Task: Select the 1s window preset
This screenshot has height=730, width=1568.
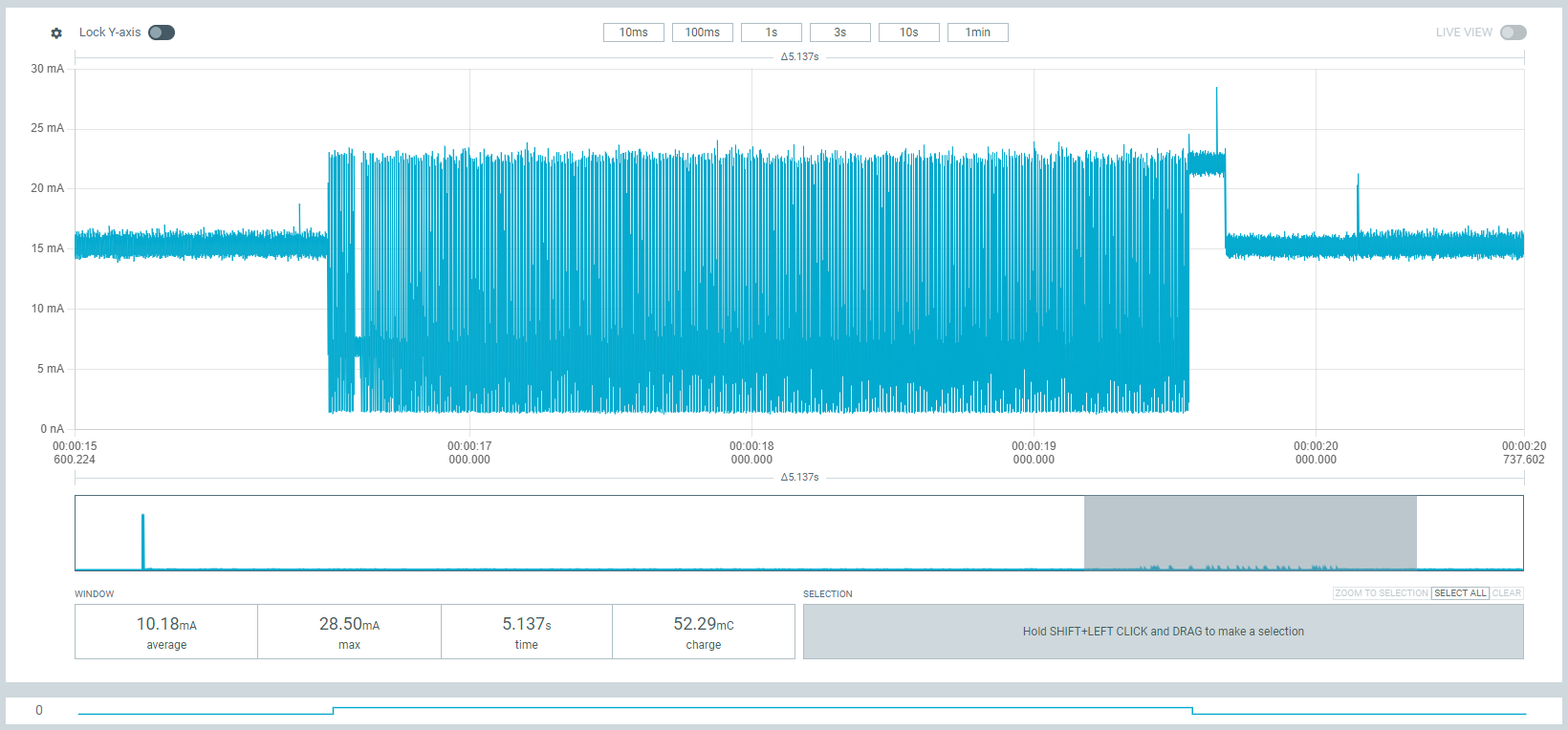Action: [771, 32]
